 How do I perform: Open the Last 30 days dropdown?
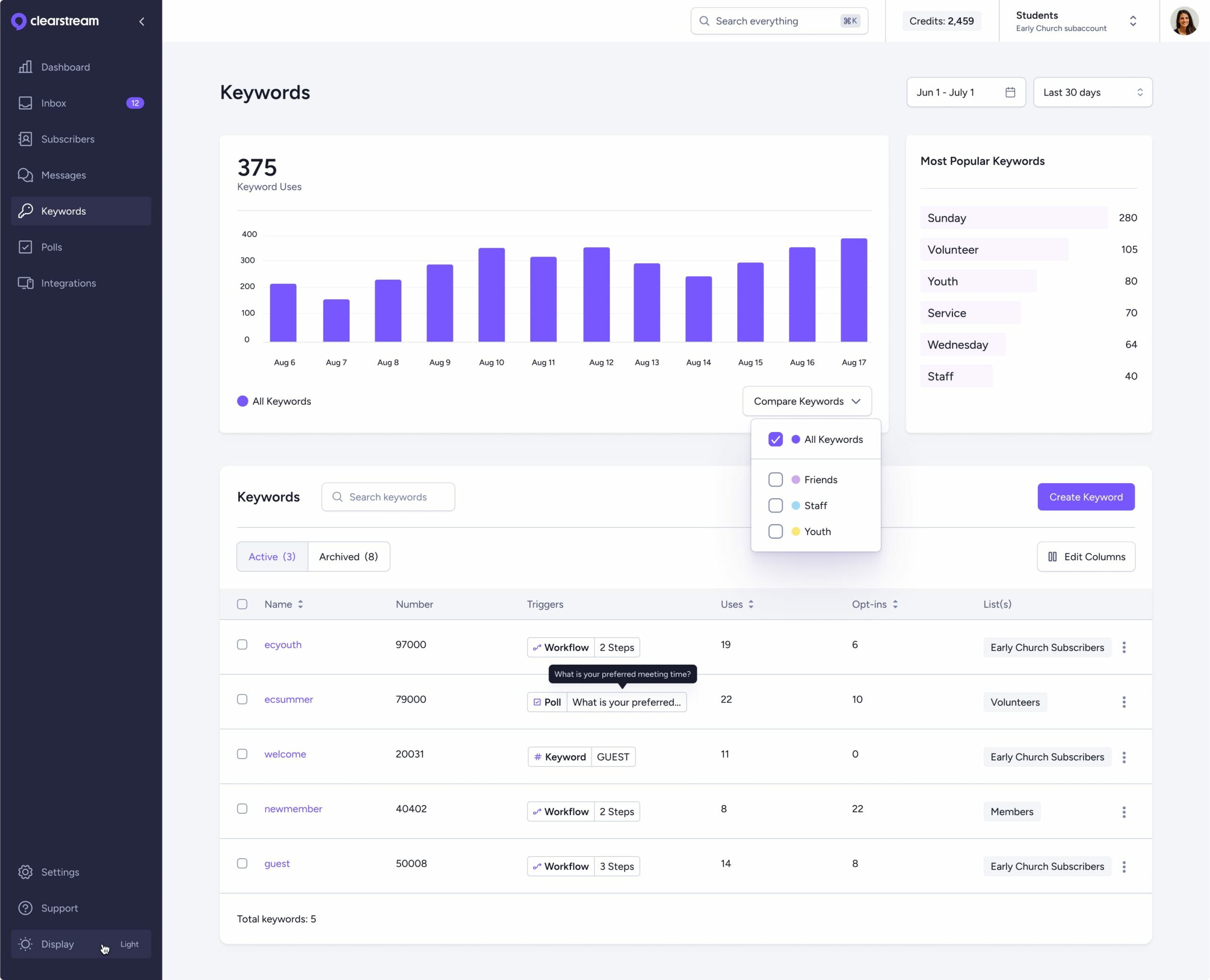pos(1093,92)
